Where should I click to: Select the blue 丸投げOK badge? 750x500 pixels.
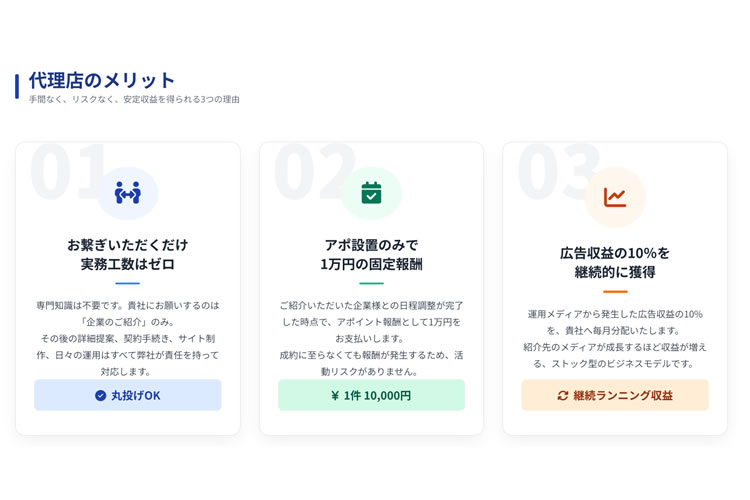click(128, 395)
